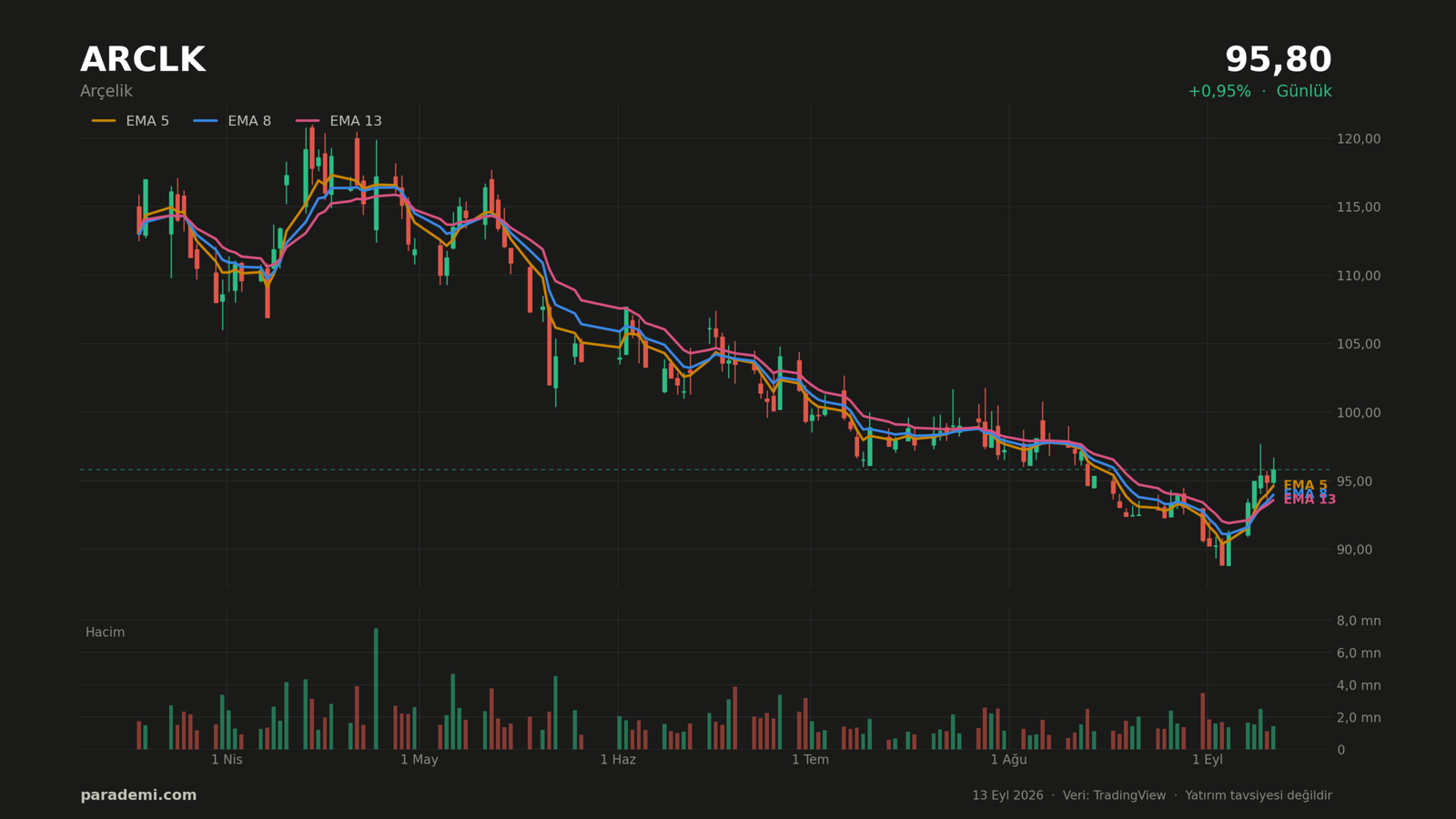Viewport: 1456px width, 819px height.
Task: Click the blue EMA 8 legend line swatch
Action: (x=206, y=121)
